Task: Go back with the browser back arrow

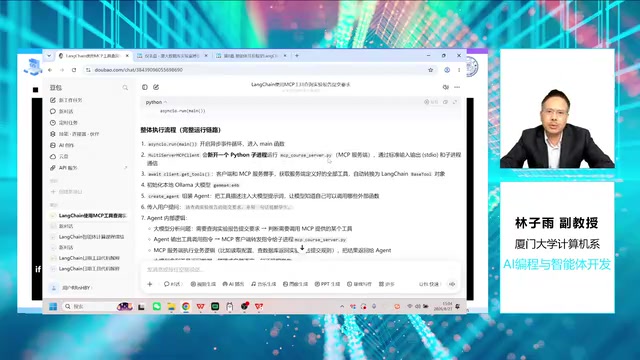Action: (50, 70)
